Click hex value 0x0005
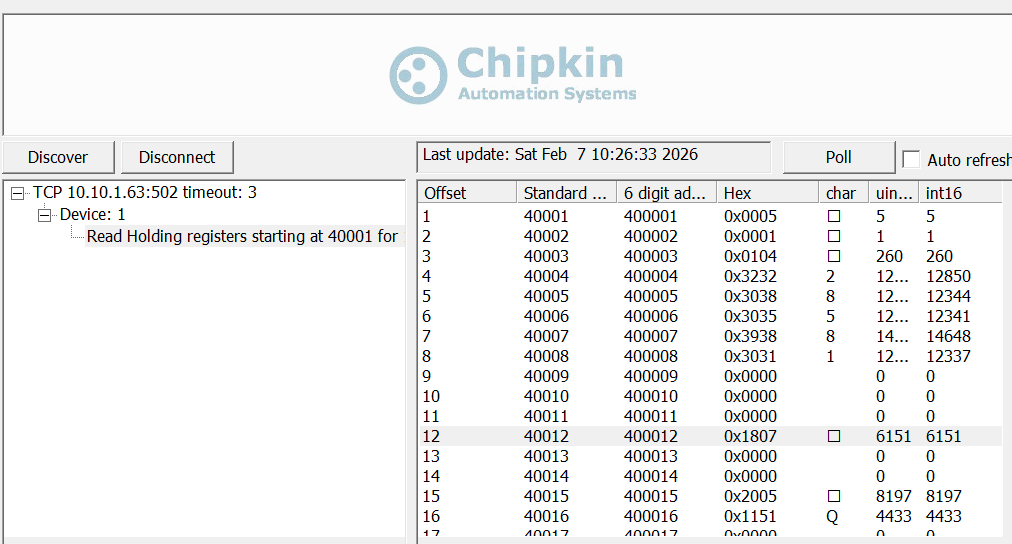Screen dimensions: 1012x544 coord(750,216)
